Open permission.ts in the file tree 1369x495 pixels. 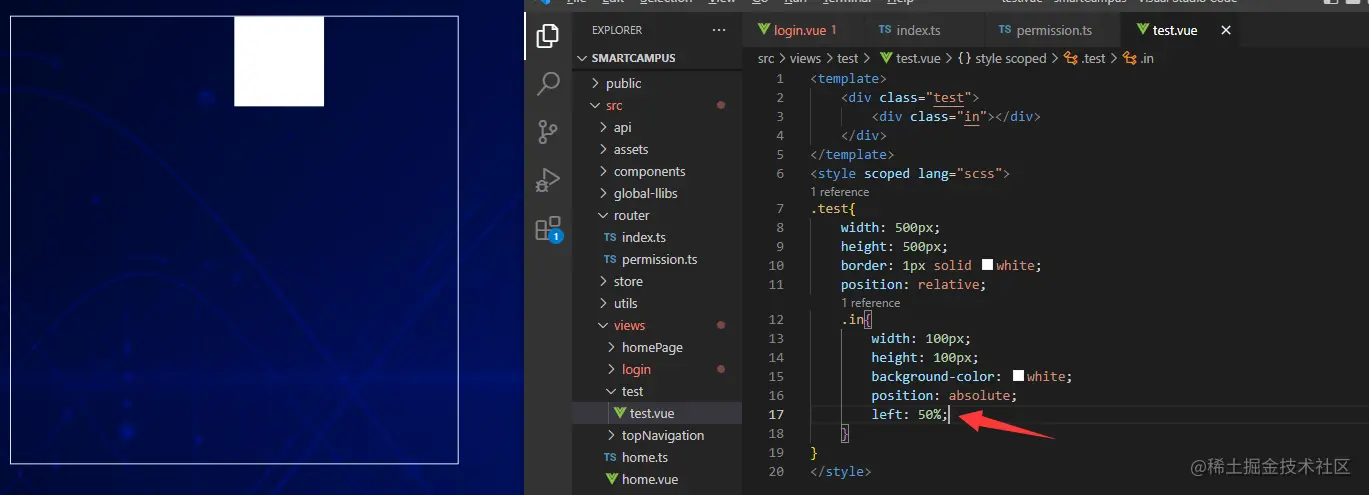(x=657, y=259)
